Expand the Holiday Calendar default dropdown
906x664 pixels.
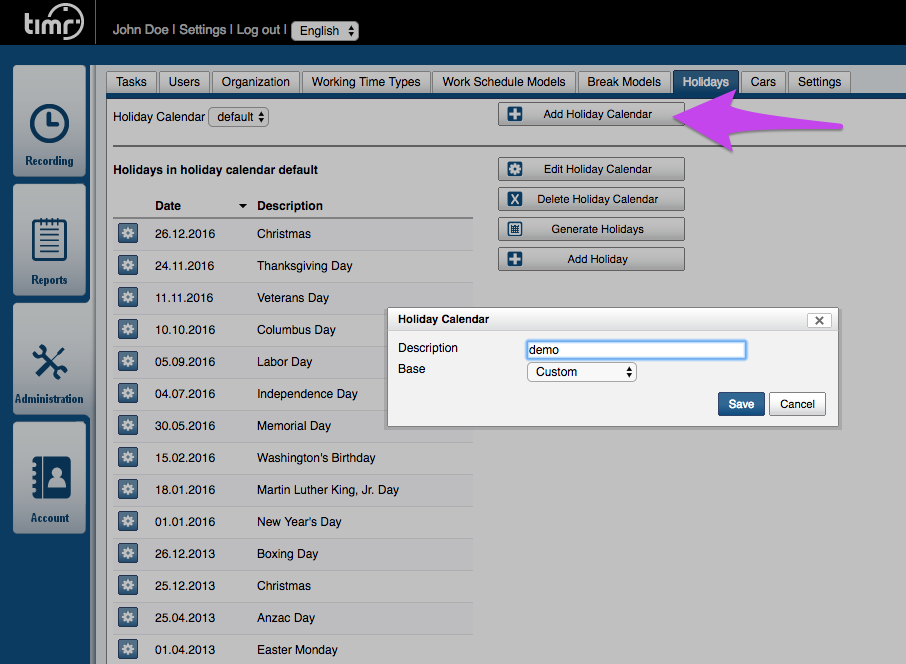[x=238, y=117]
